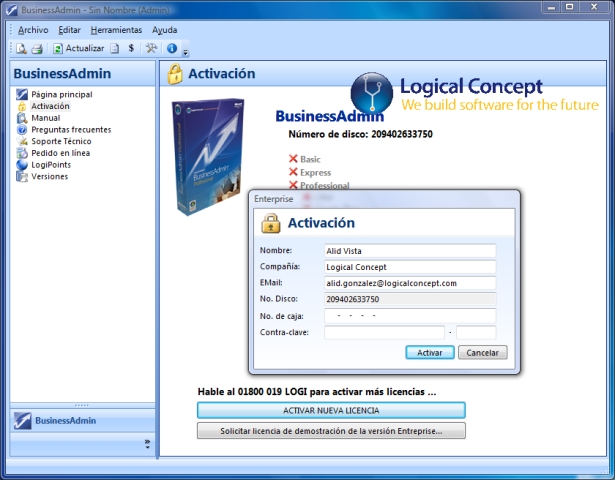Click the Nombre input field
Viewport: 615px width, 480px height.
tap(410, 251)
